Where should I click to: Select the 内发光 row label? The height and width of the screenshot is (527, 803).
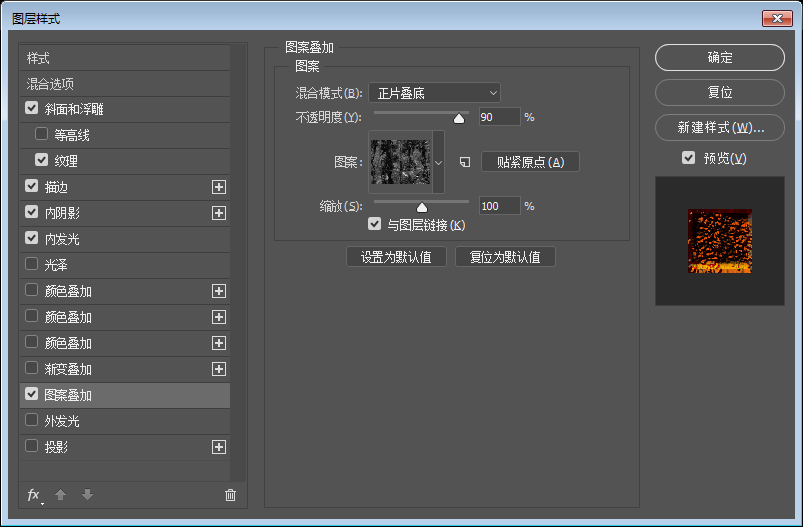(62, 239)
